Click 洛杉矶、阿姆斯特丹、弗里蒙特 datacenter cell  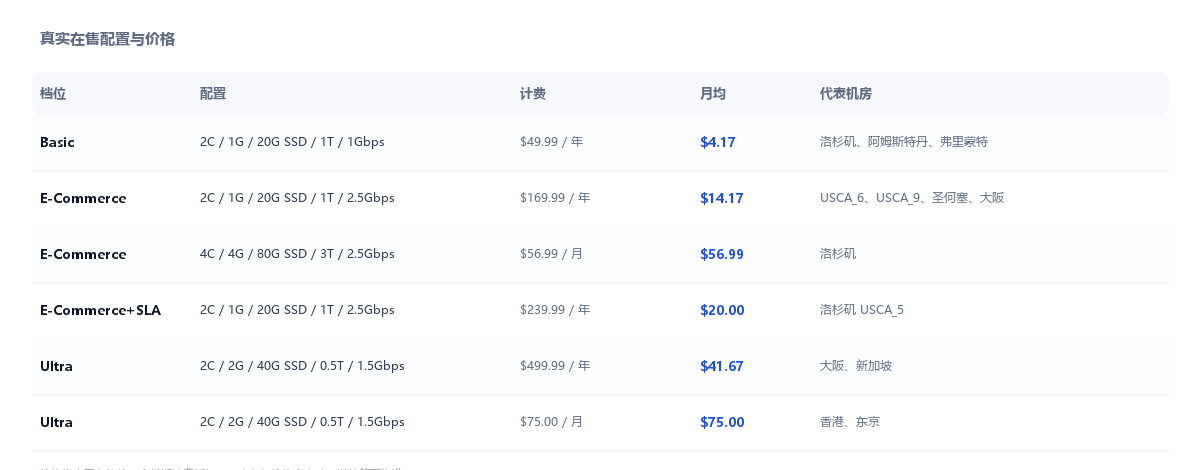(904, 142)
